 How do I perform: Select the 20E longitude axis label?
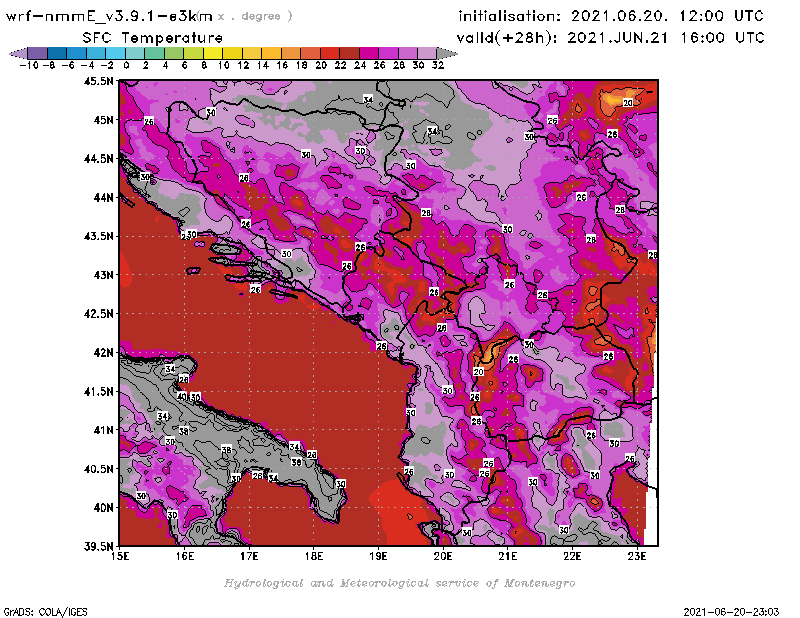click(443, 556)
